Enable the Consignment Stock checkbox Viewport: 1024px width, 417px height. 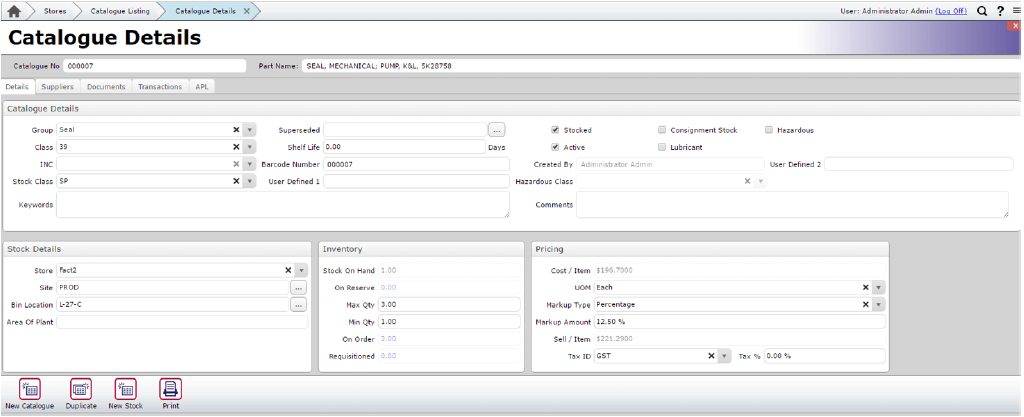[662, 130]
